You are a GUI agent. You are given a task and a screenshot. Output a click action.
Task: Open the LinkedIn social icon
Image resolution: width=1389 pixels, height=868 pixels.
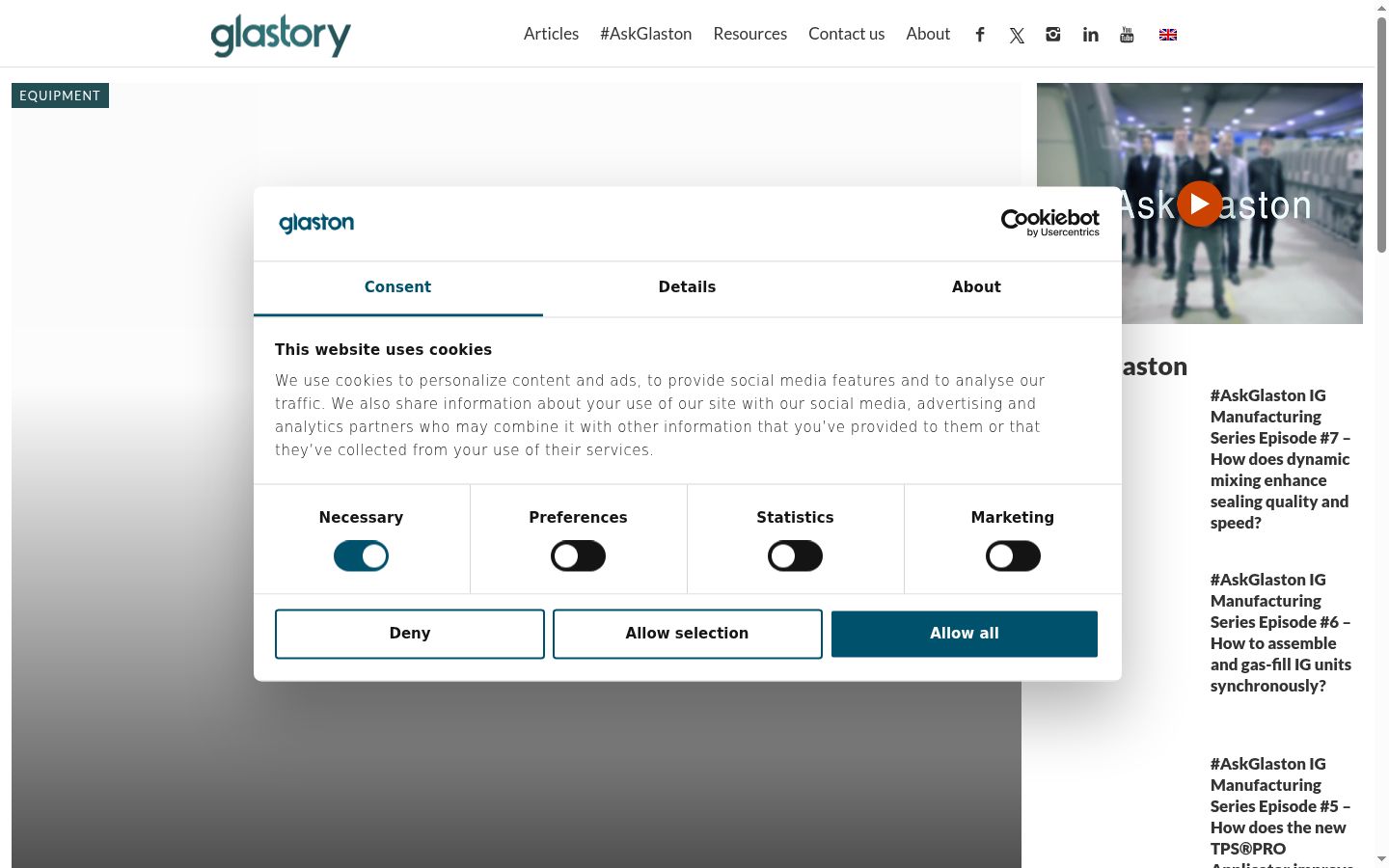click(x=1090, y=35)
